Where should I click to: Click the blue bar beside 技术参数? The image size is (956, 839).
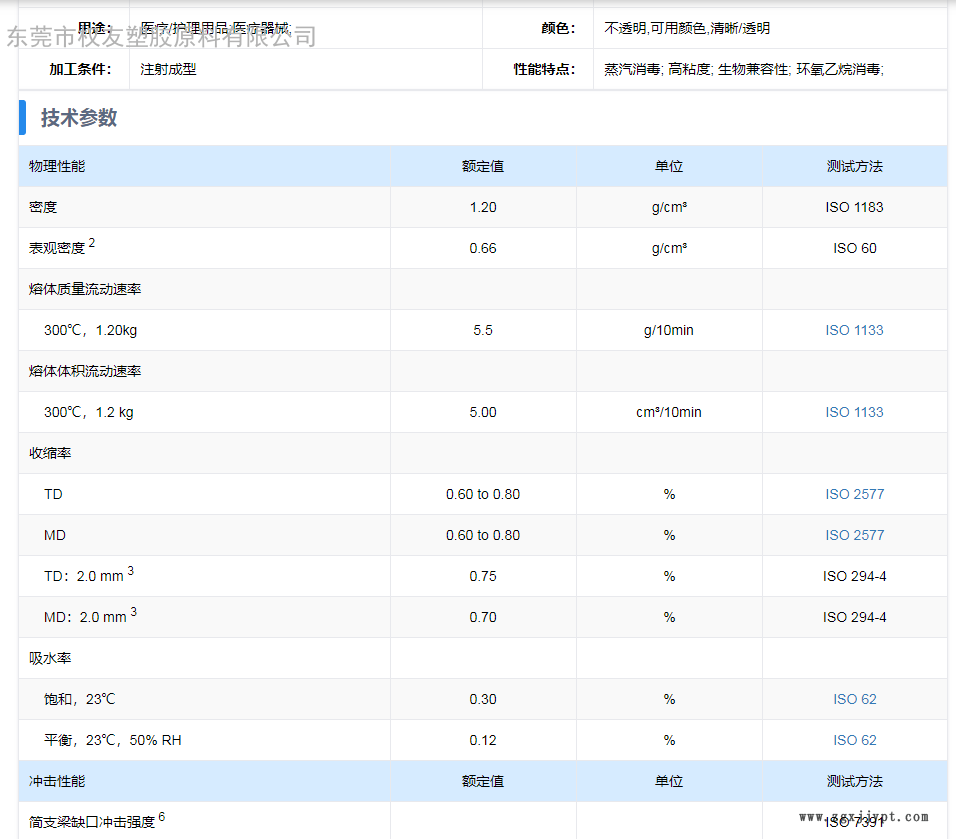tap(22, 118)
